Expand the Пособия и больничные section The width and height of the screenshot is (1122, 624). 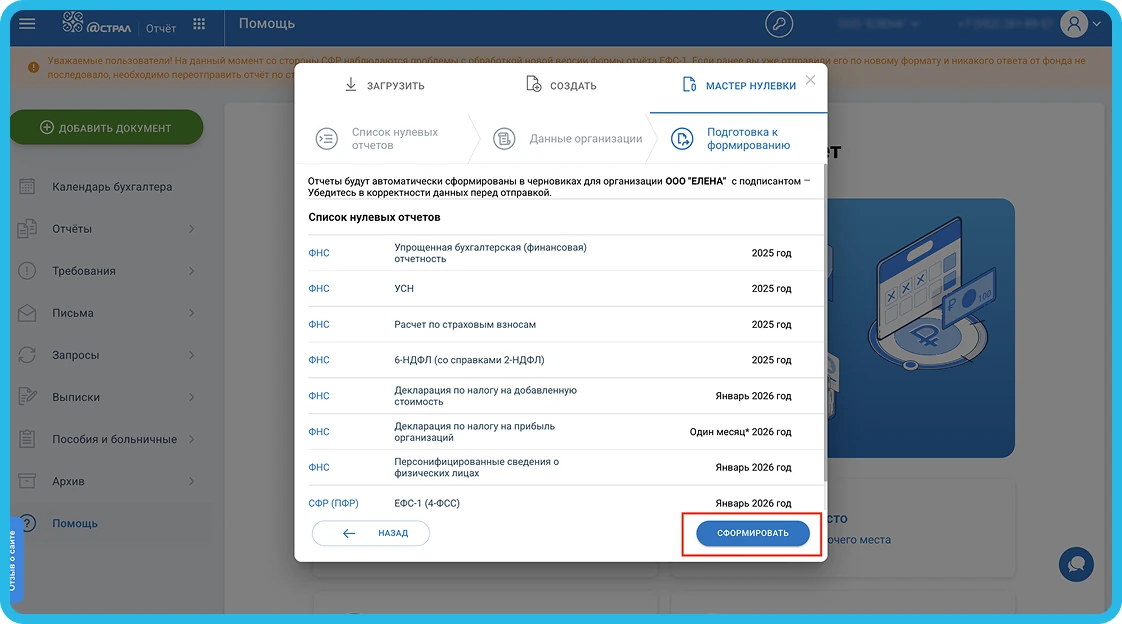pos(191,439)
